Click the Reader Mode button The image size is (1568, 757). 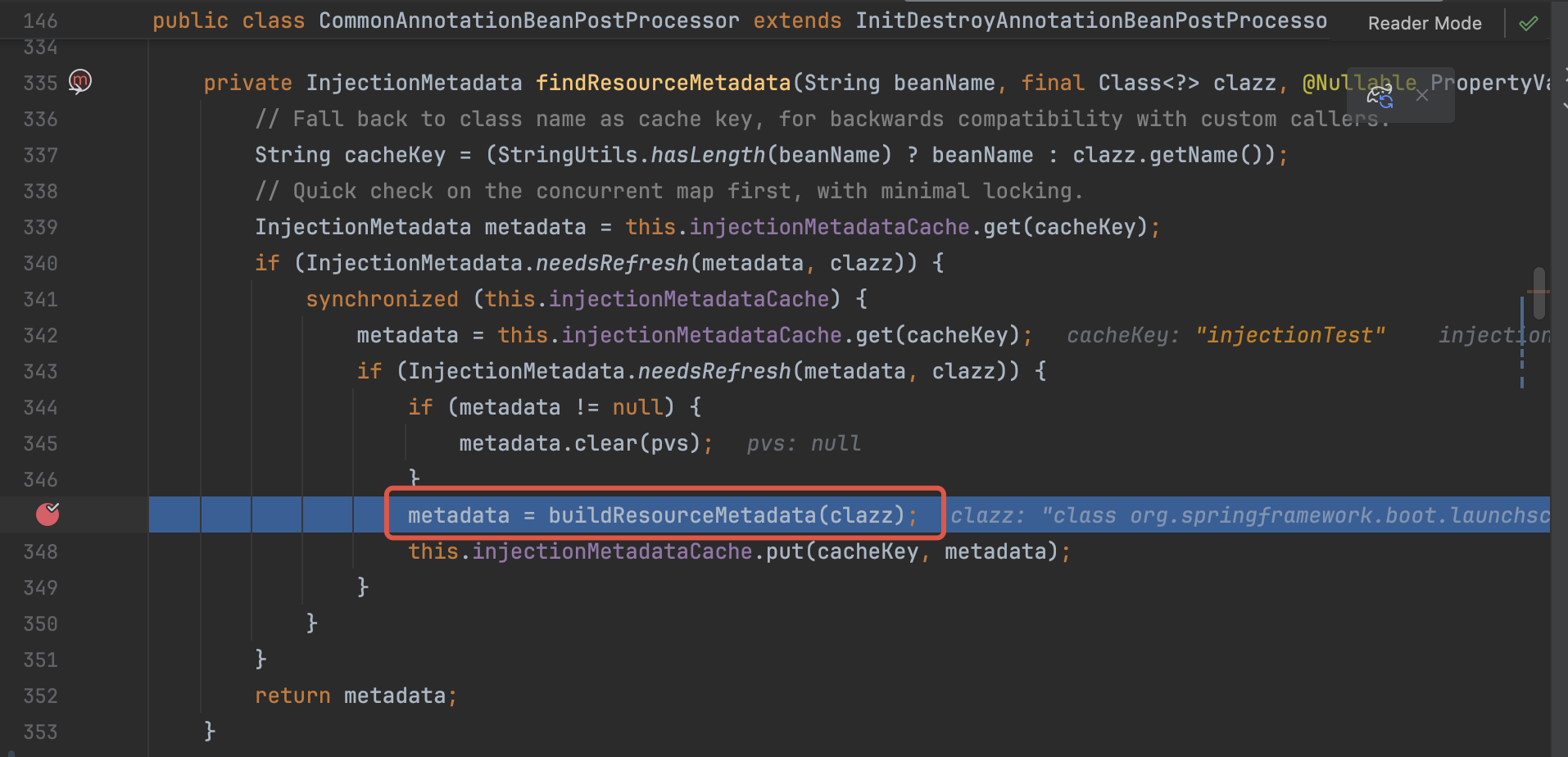click(x=1425, y=23)
